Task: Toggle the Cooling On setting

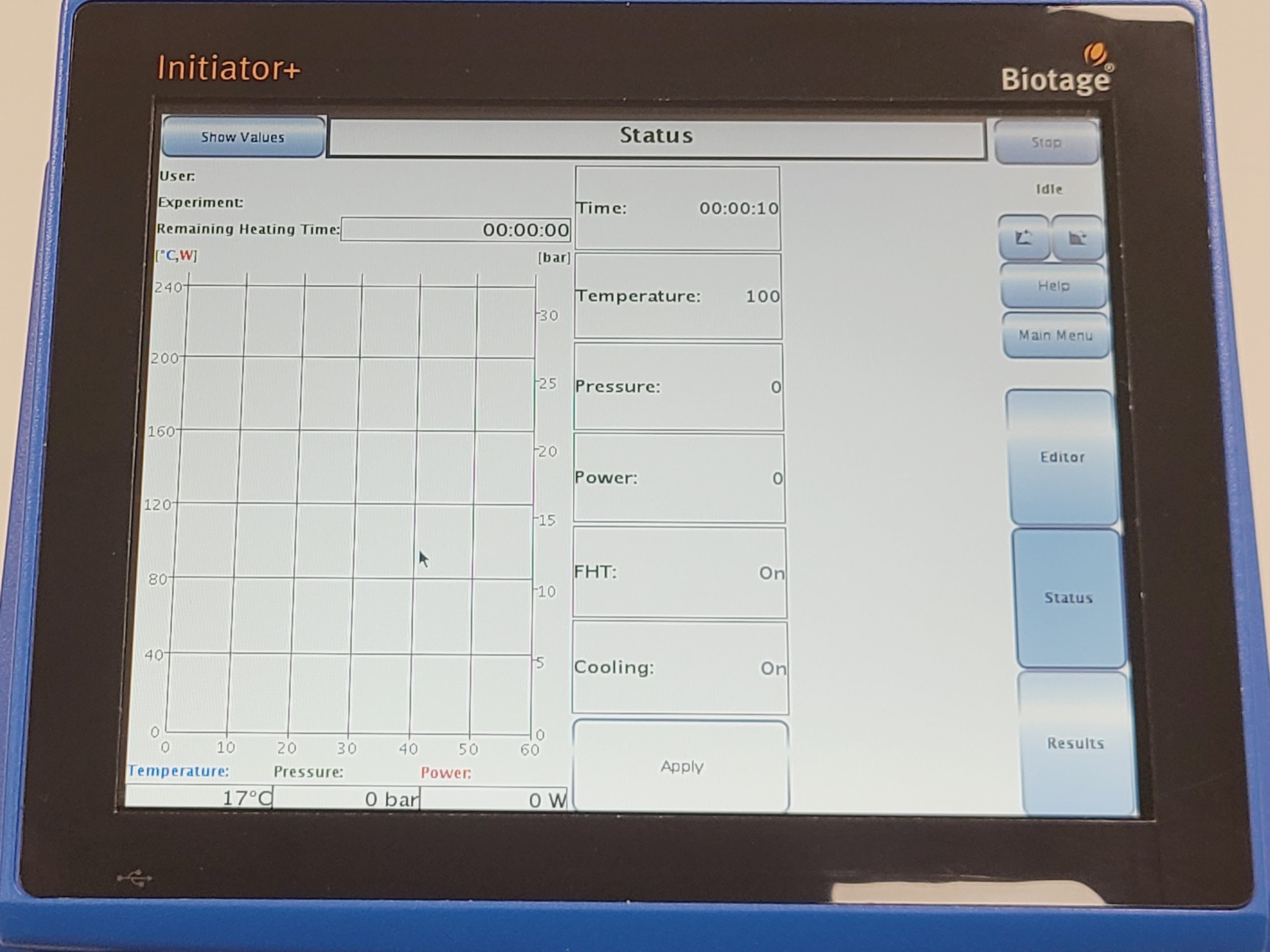Action: click(x=681, y=668)
